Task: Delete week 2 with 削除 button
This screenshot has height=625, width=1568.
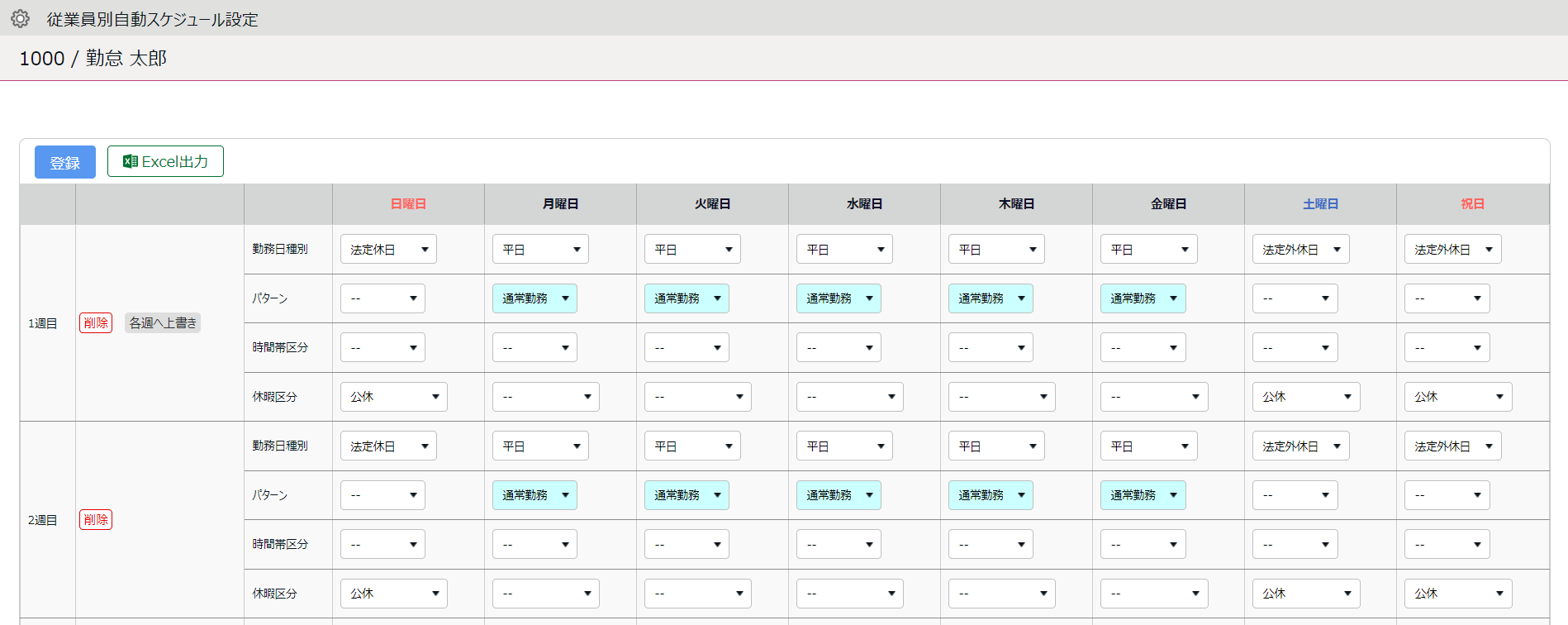Action: pos(96,520)
